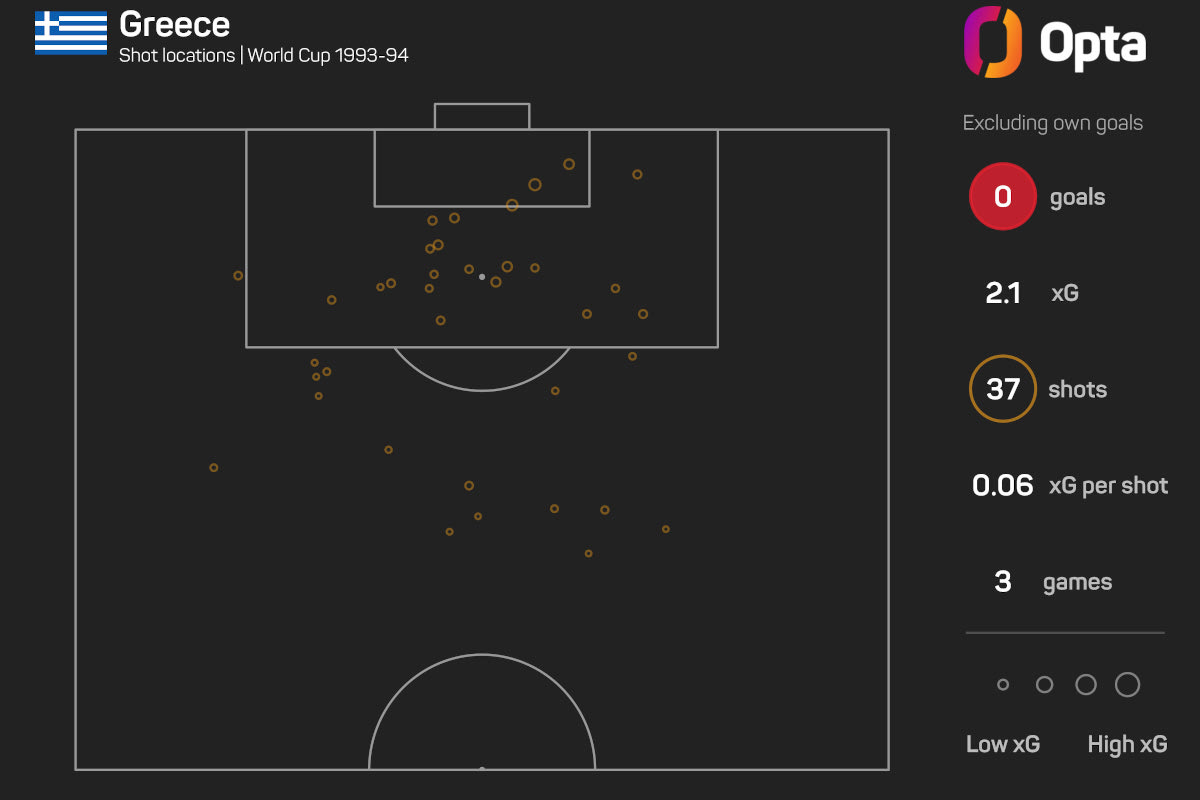This screenshot has width=1200, height=800.
Task: Click the High xG legend label
Action: pos(1127,745)
